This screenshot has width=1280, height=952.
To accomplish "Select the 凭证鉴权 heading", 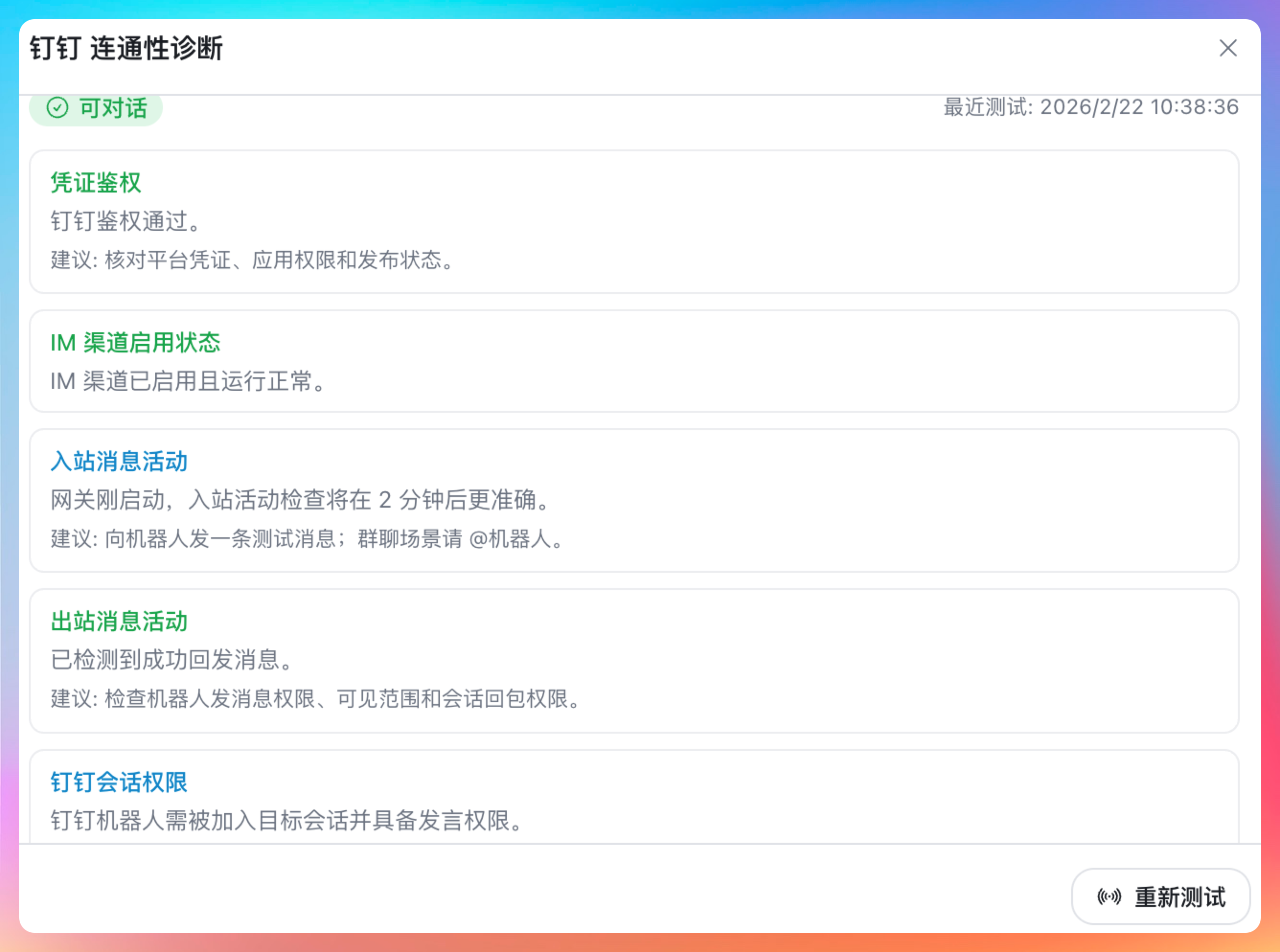I will click(x=96, y=182).
